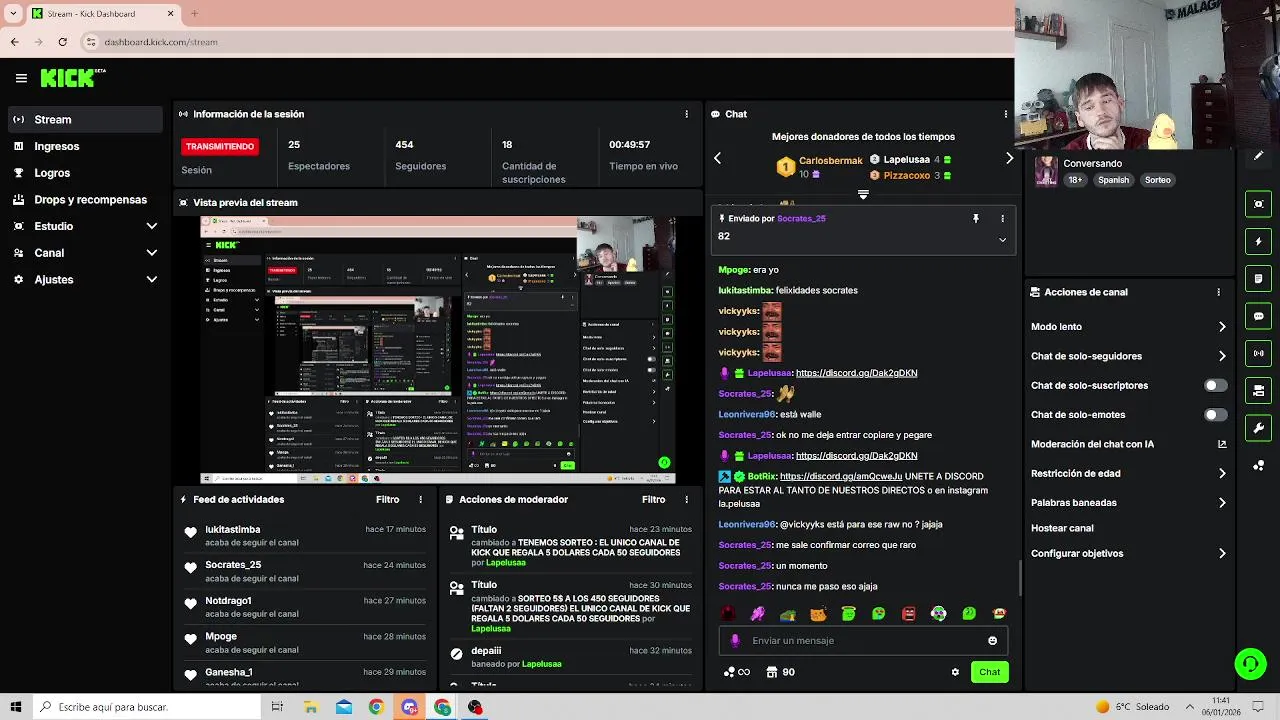Image resolution: width=1280 pixels, height=720 pixels.
Task: Open Filtro in Feed de actividades
Action: [x=387, y=499]
